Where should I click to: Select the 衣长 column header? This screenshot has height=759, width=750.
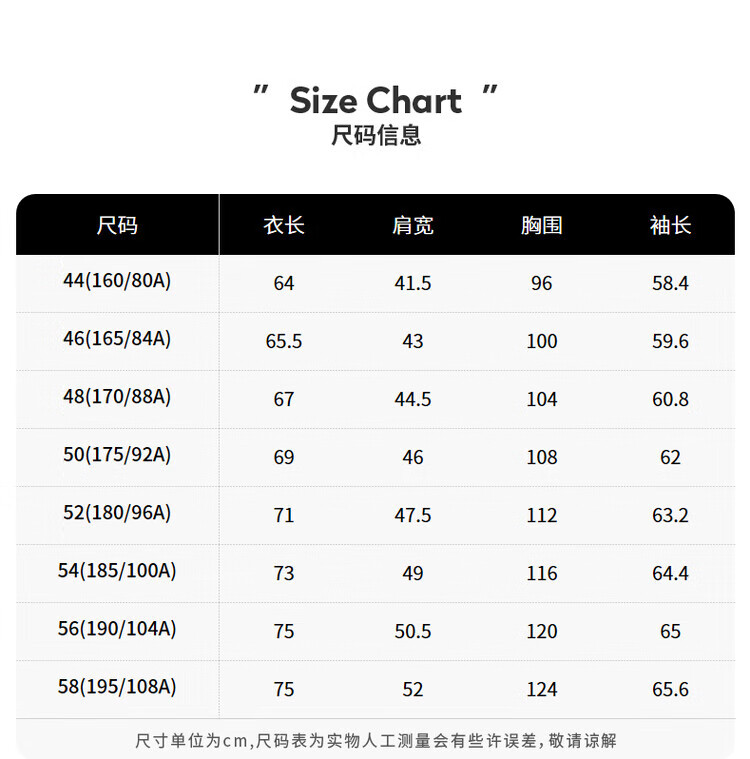tap(284, 225)
